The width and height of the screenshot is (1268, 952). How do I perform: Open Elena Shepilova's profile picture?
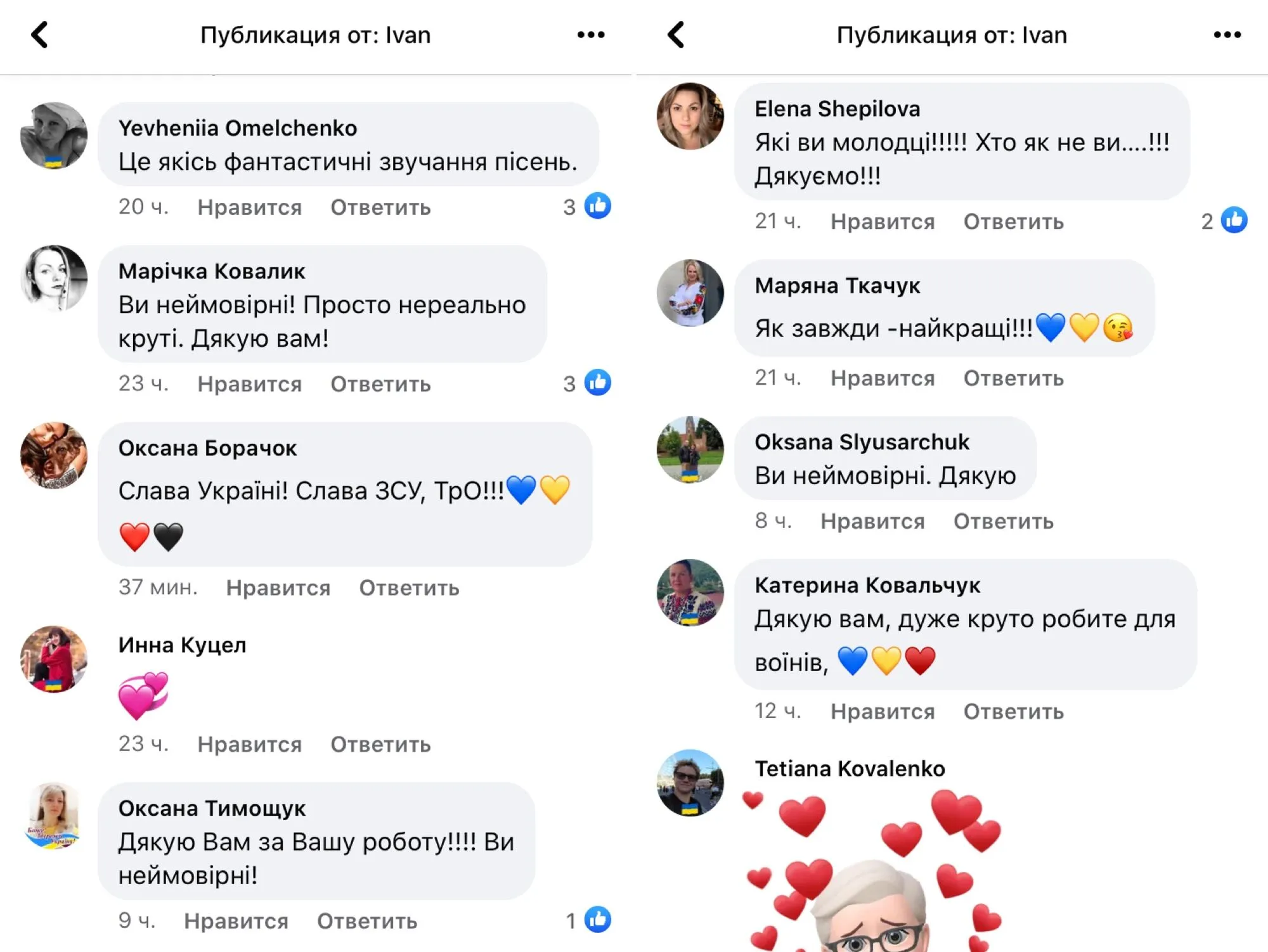[x=690, y=116]
